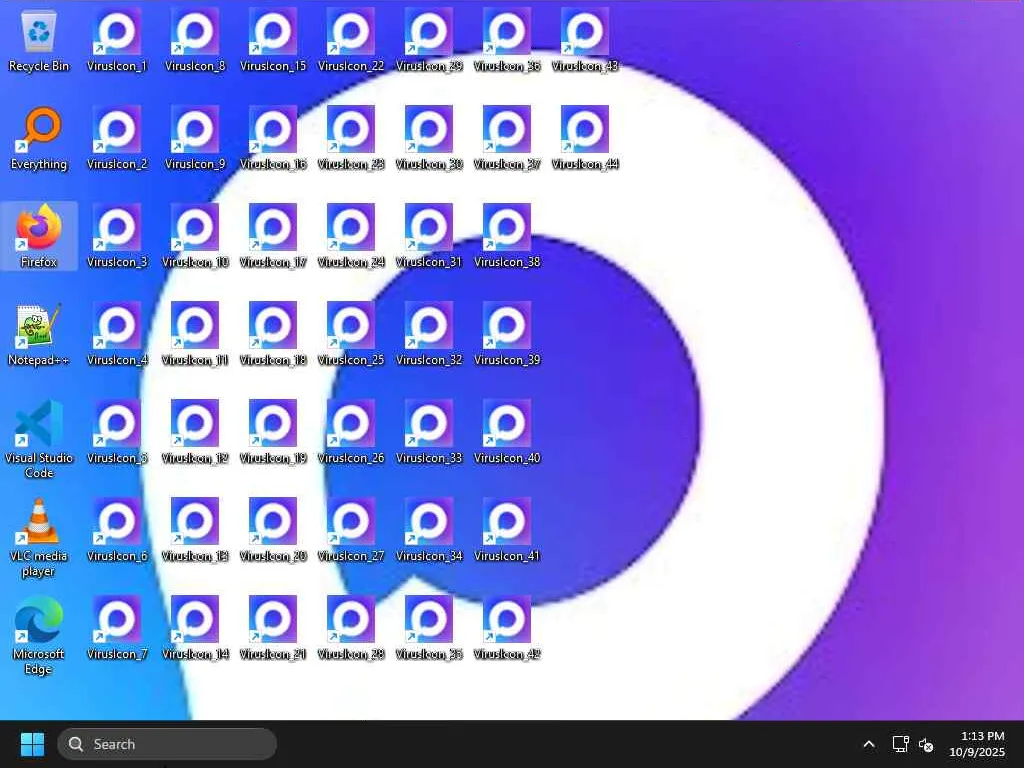The width and height of the screenshot is (1024, 768).
Task: Select the VirusIcon_10 shortcut
Action: point(195,236)
